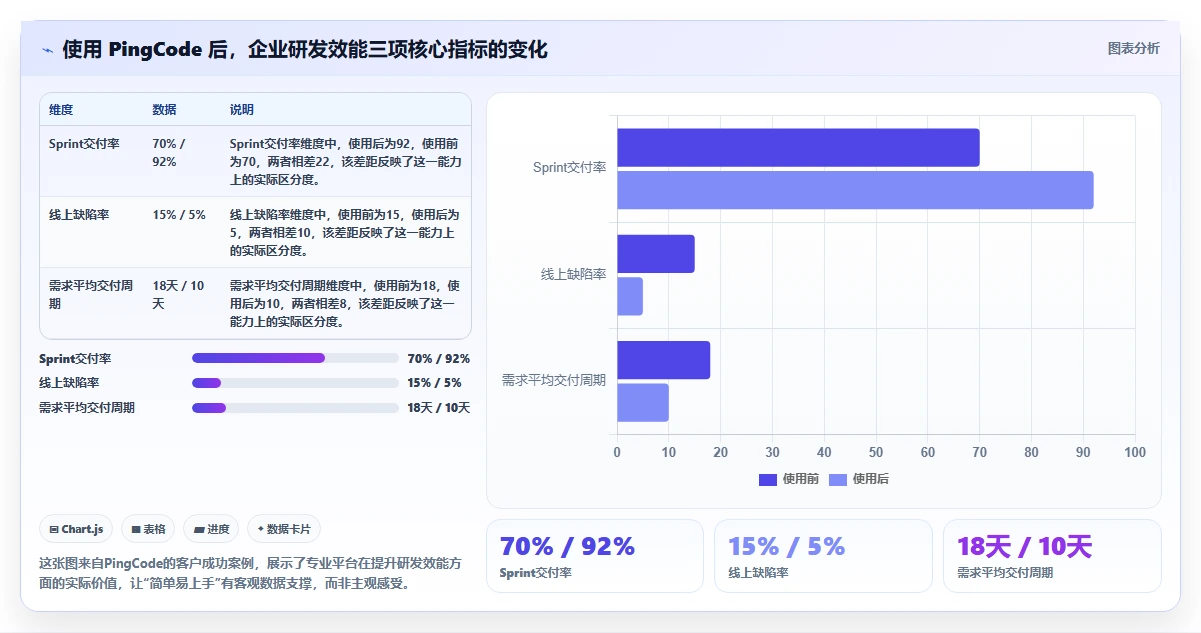Image resolution: width=1201 pixels, height=633 pixels.
Task: Click the 需求平均交付周期 使用前 bar at 18
Action: pos(663,360)
